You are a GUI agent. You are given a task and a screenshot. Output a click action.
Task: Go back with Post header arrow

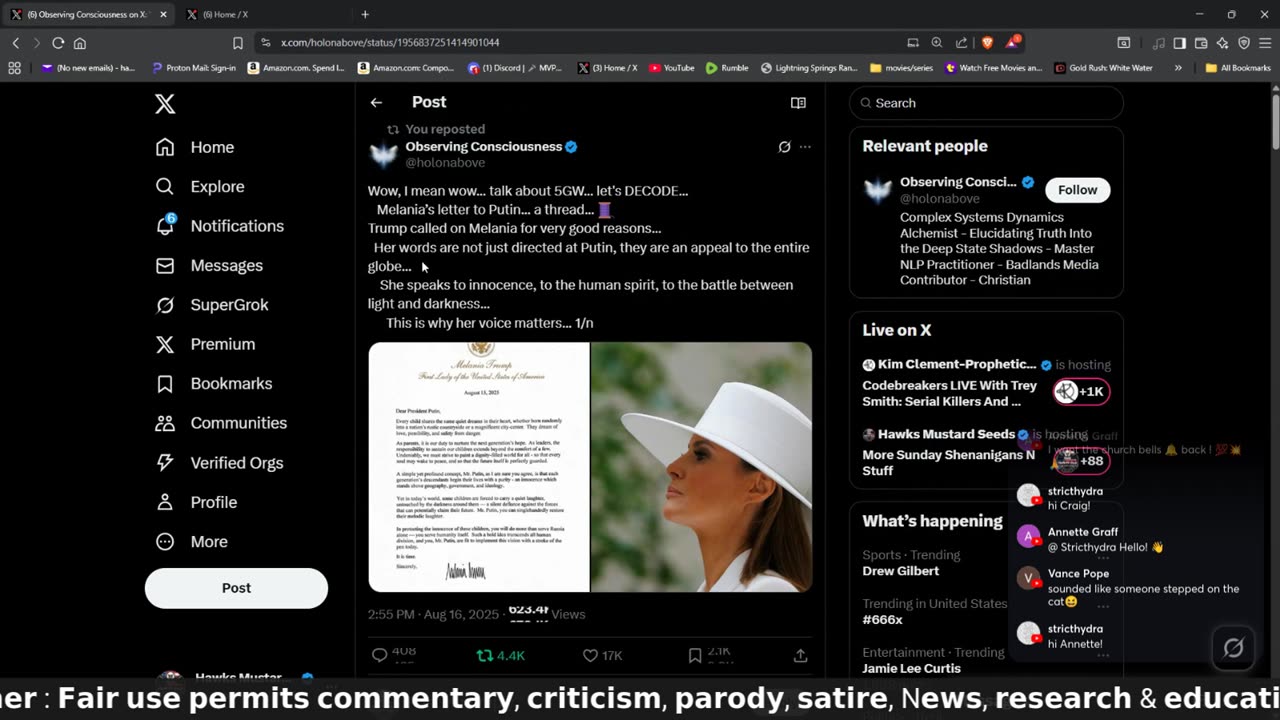(x=376, y=102)
